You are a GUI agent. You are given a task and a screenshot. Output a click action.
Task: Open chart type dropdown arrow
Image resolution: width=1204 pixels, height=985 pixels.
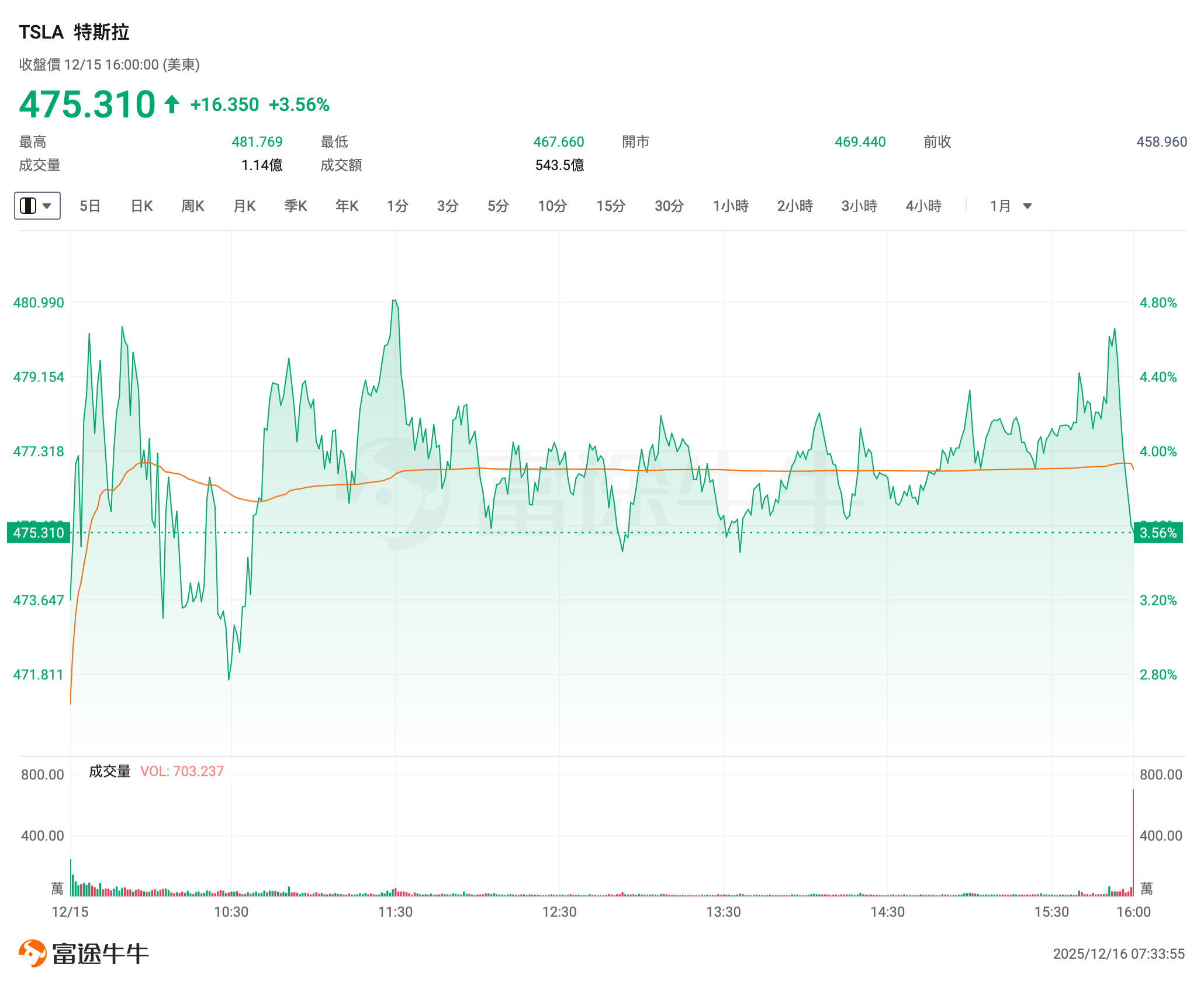click(x=47, y=206)
